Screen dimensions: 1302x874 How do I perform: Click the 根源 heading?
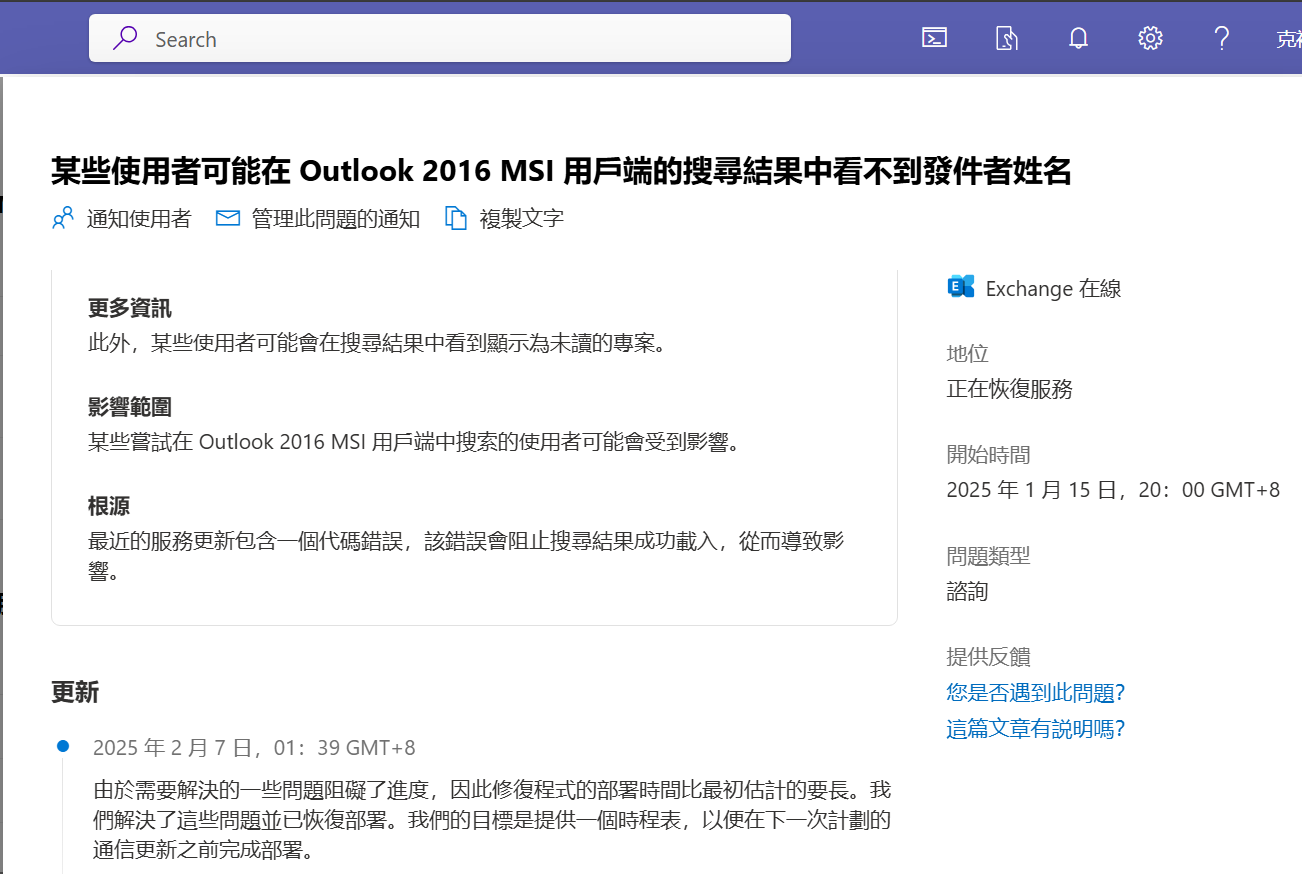(109, 506)
